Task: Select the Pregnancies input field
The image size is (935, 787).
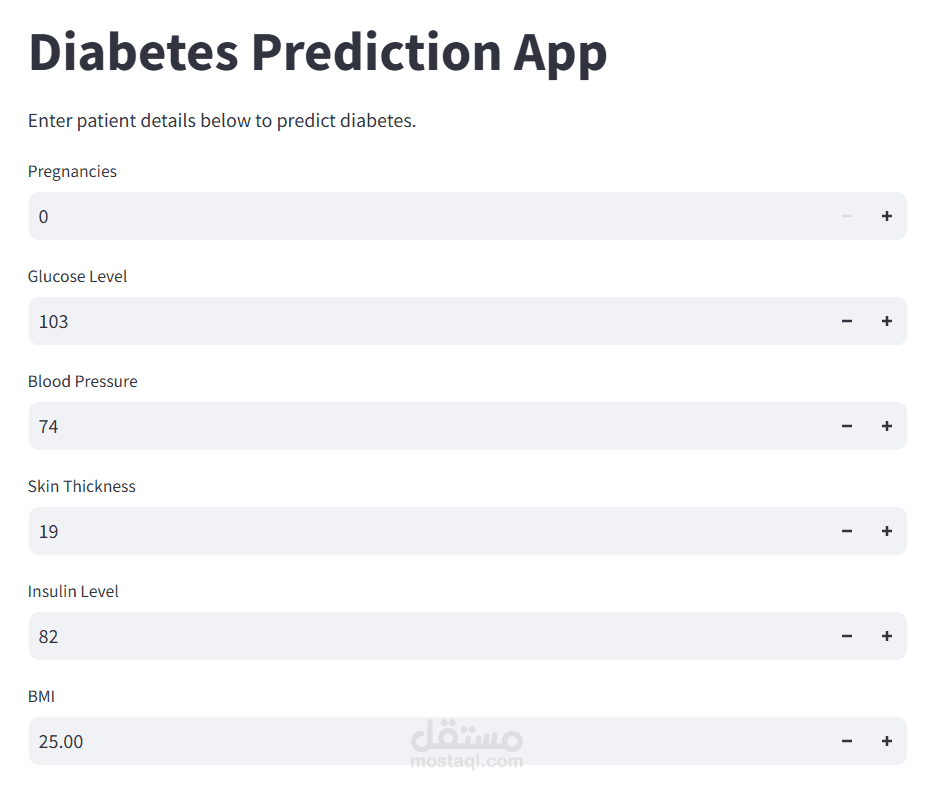Action: [400, 216]
